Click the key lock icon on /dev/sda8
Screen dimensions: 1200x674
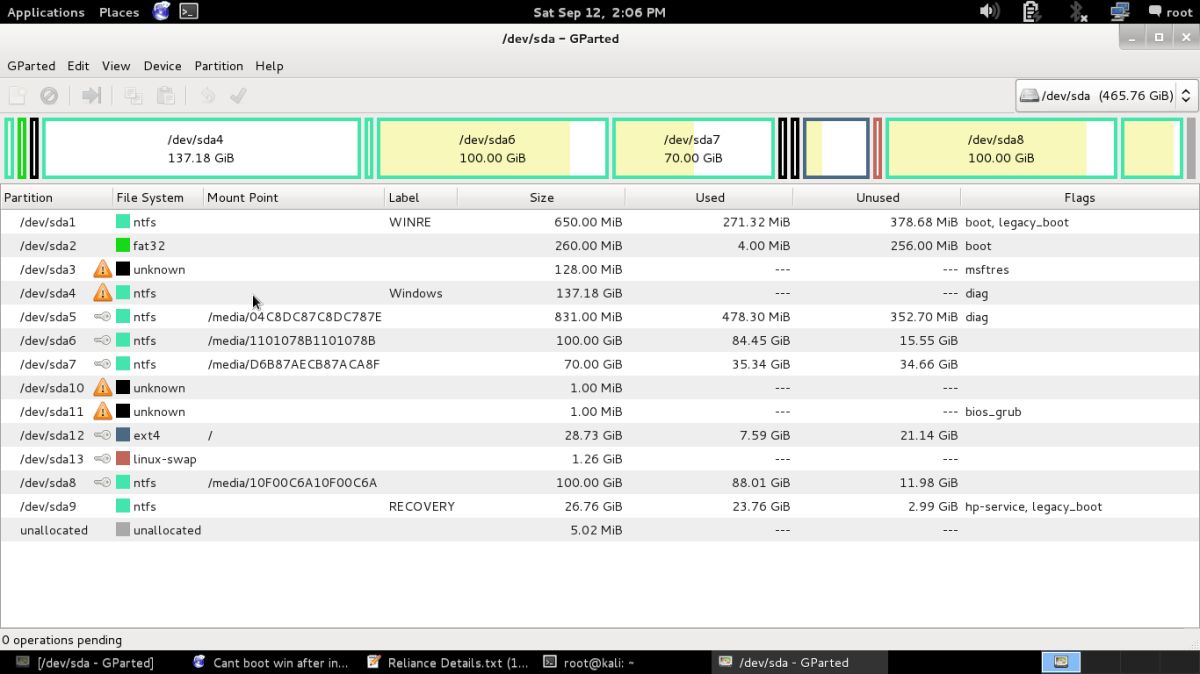click(x=102, y=483)
